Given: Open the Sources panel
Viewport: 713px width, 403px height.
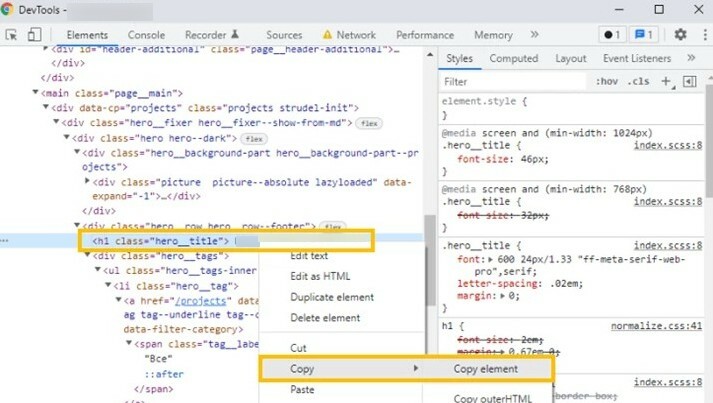Looking at the screenshot, I should 284,35.
